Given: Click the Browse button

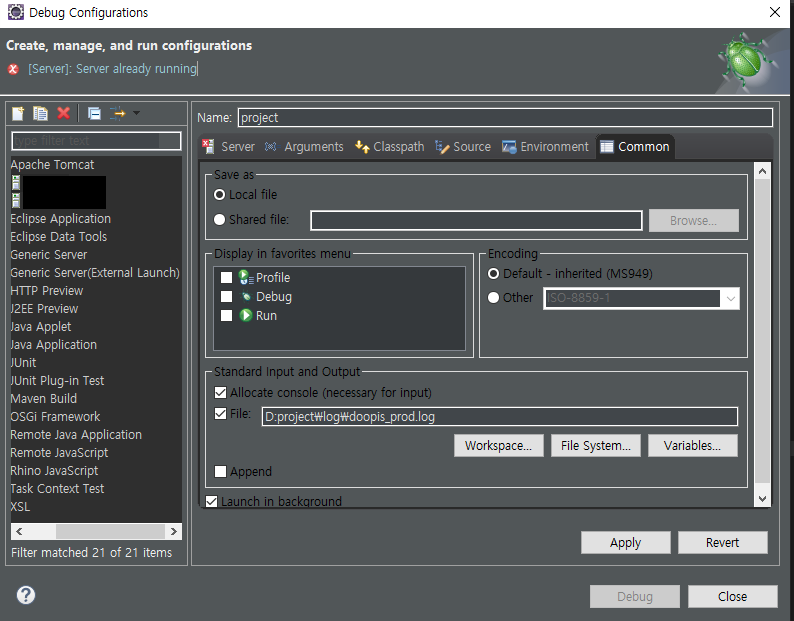Looking at the screenshot, I should (x=693, y=220).
